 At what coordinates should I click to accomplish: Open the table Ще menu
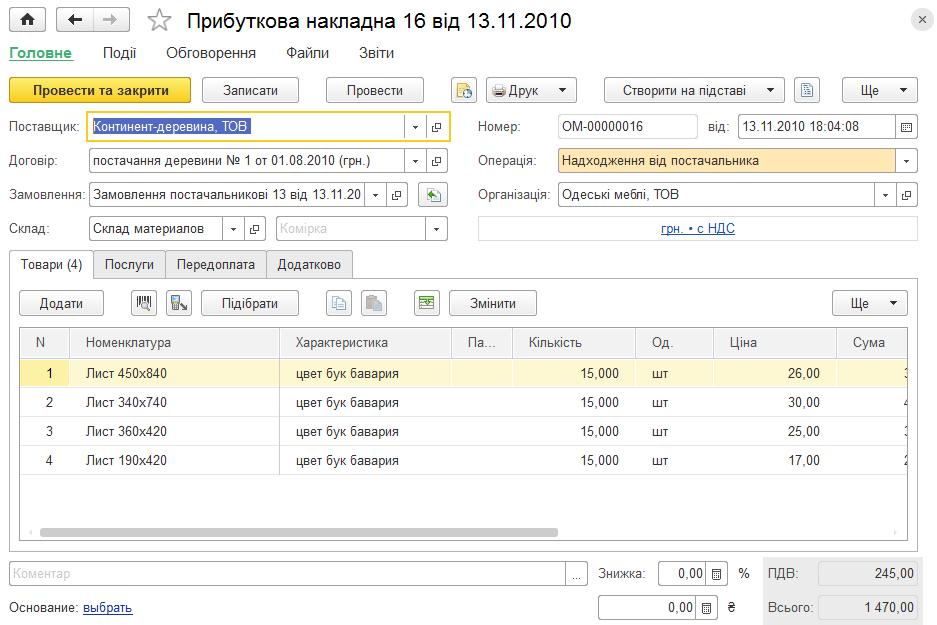869,303
